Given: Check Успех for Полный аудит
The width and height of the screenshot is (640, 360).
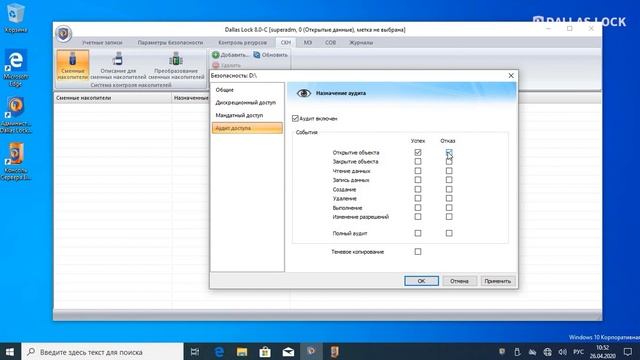Looking at the screenshot, I should 418,233.
